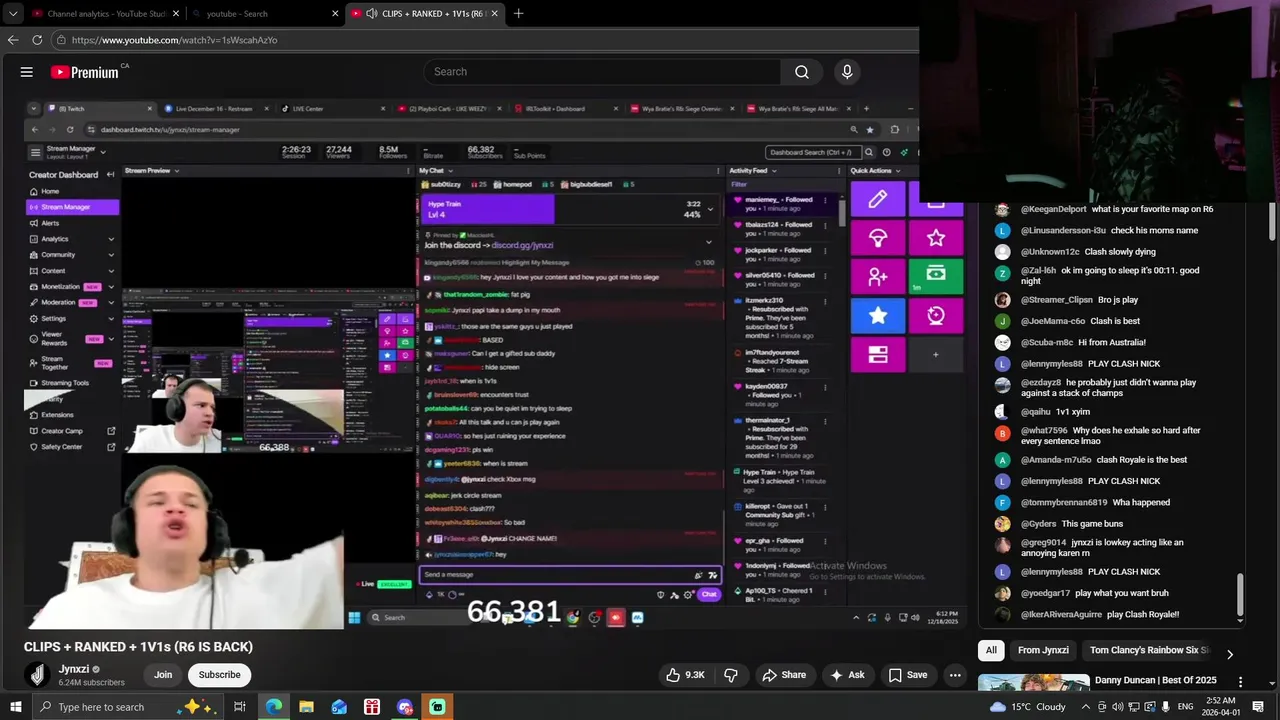Open the Jynxzi channel name link
Screen dimensions: 1280x720
[x=74, y=669]
